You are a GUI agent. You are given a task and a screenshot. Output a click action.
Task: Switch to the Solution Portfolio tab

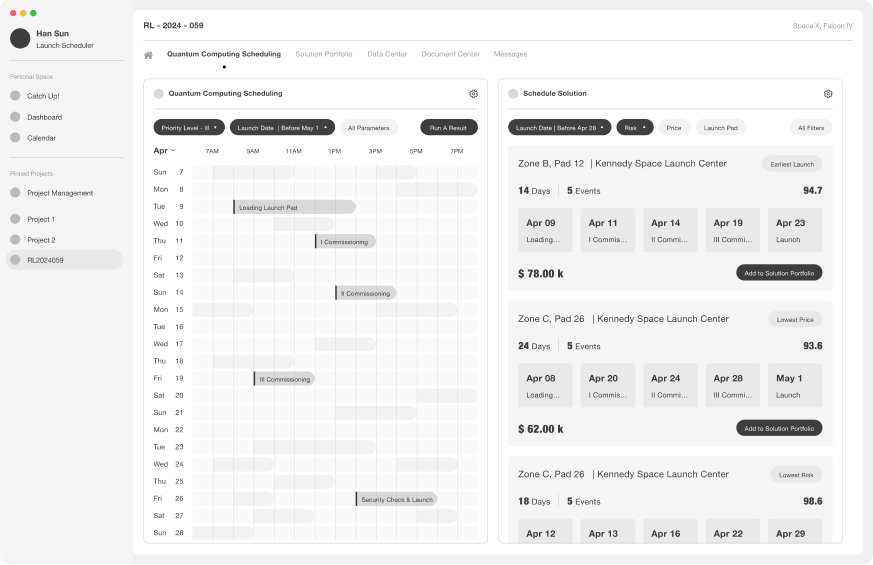[323, 54]
